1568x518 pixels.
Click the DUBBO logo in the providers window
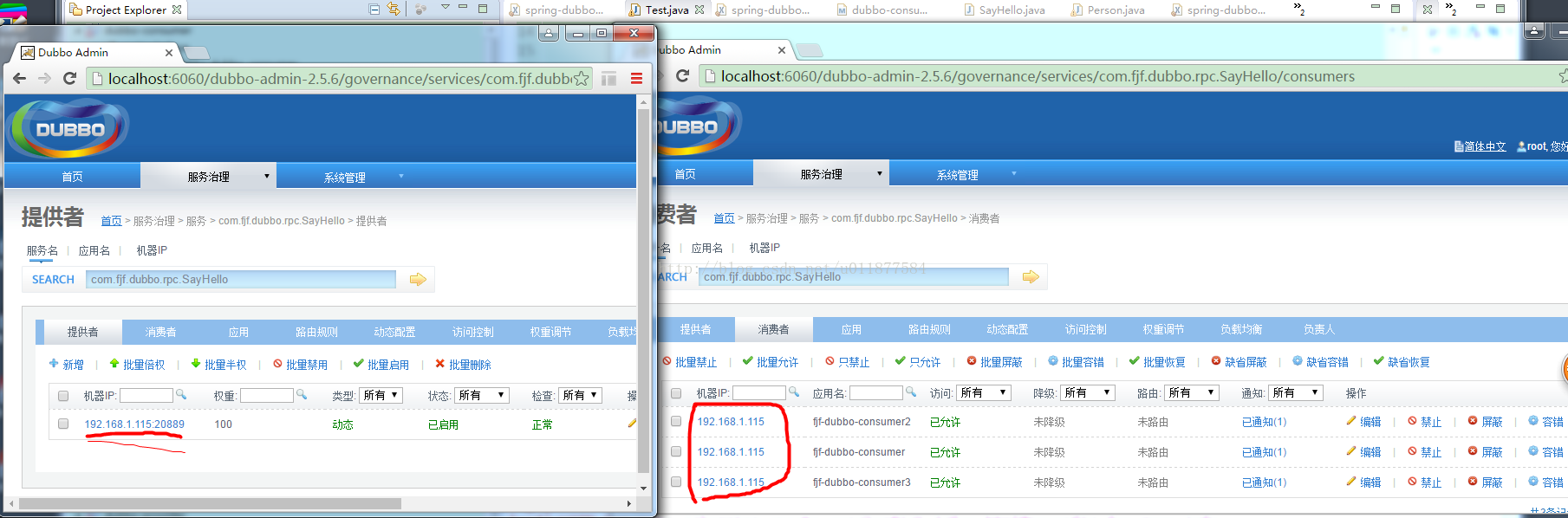(69, 129)
